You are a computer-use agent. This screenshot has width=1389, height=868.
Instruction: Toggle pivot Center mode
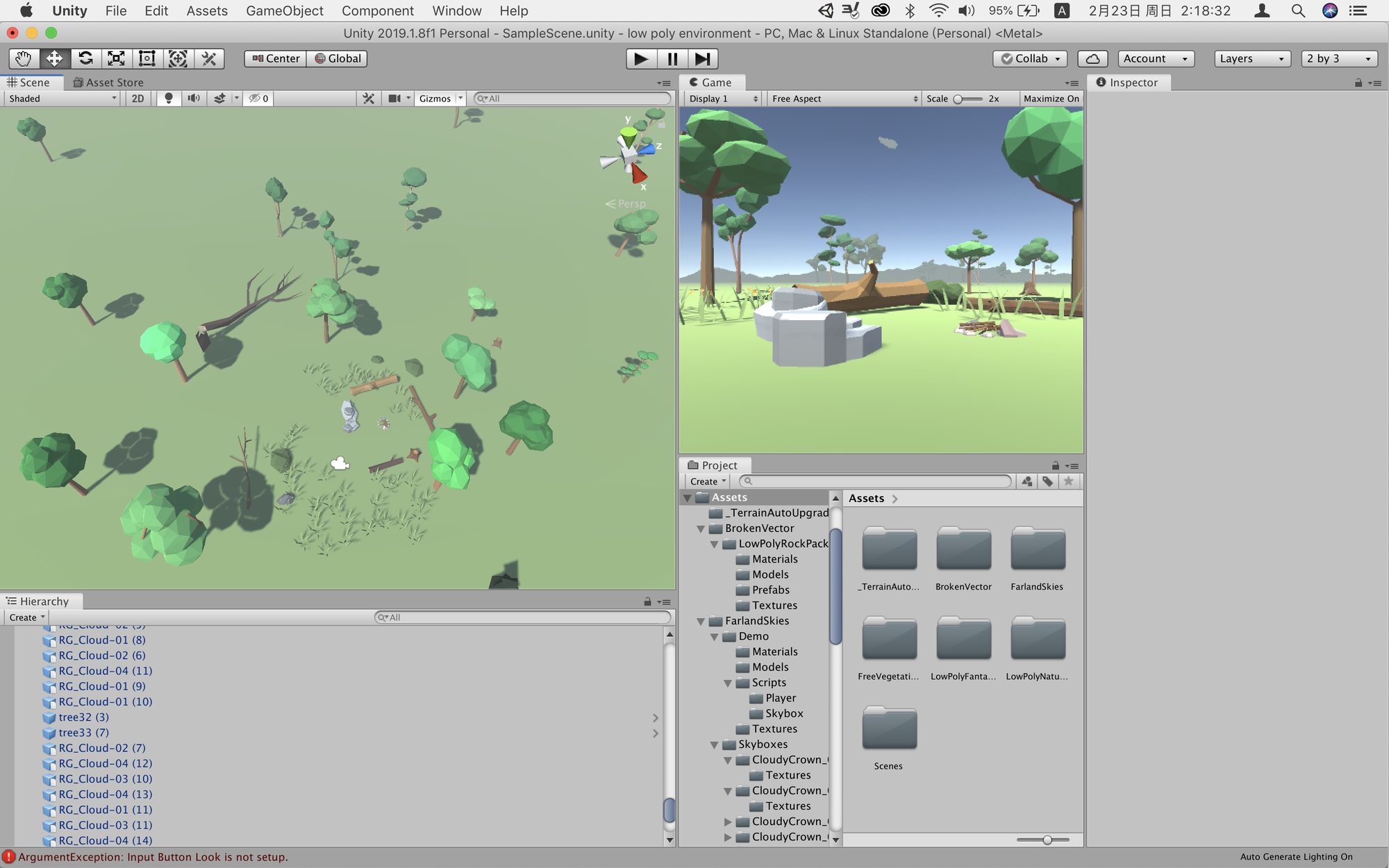click(x=276, y=59)
